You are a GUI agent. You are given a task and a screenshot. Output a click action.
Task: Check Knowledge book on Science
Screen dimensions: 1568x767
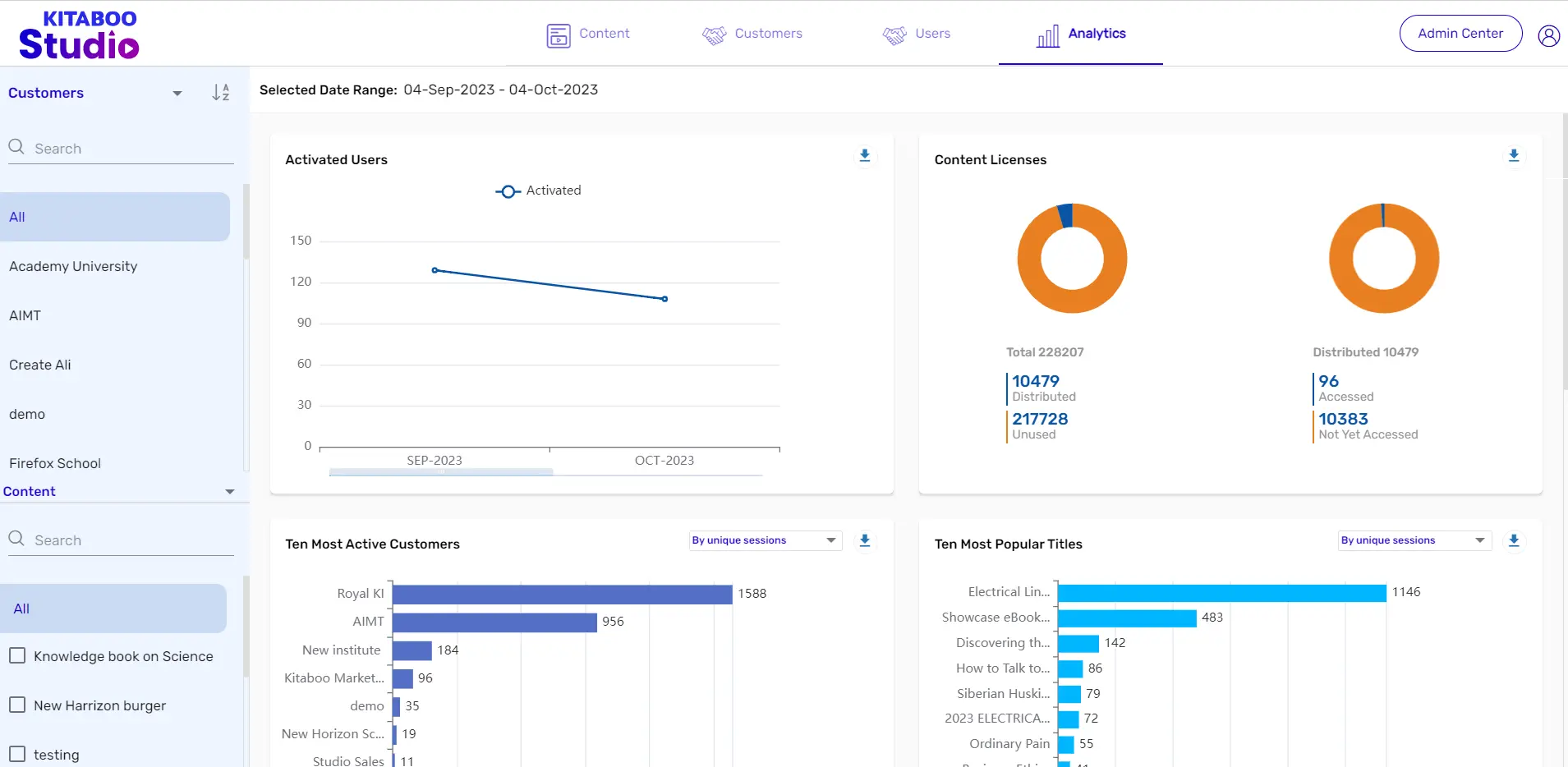pos(17,655)
